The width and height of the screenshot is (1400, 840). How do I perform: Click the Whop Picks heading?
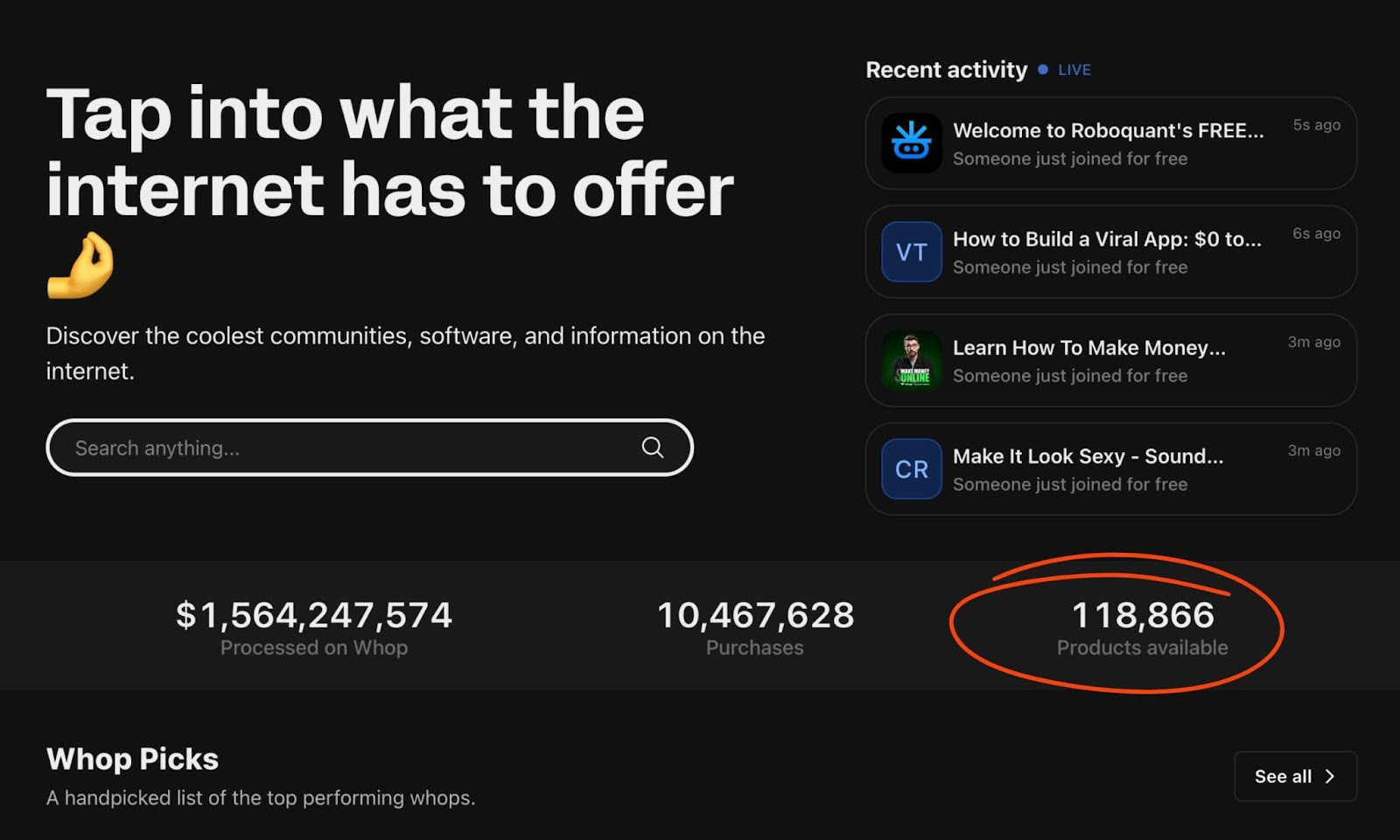(132, 759)
